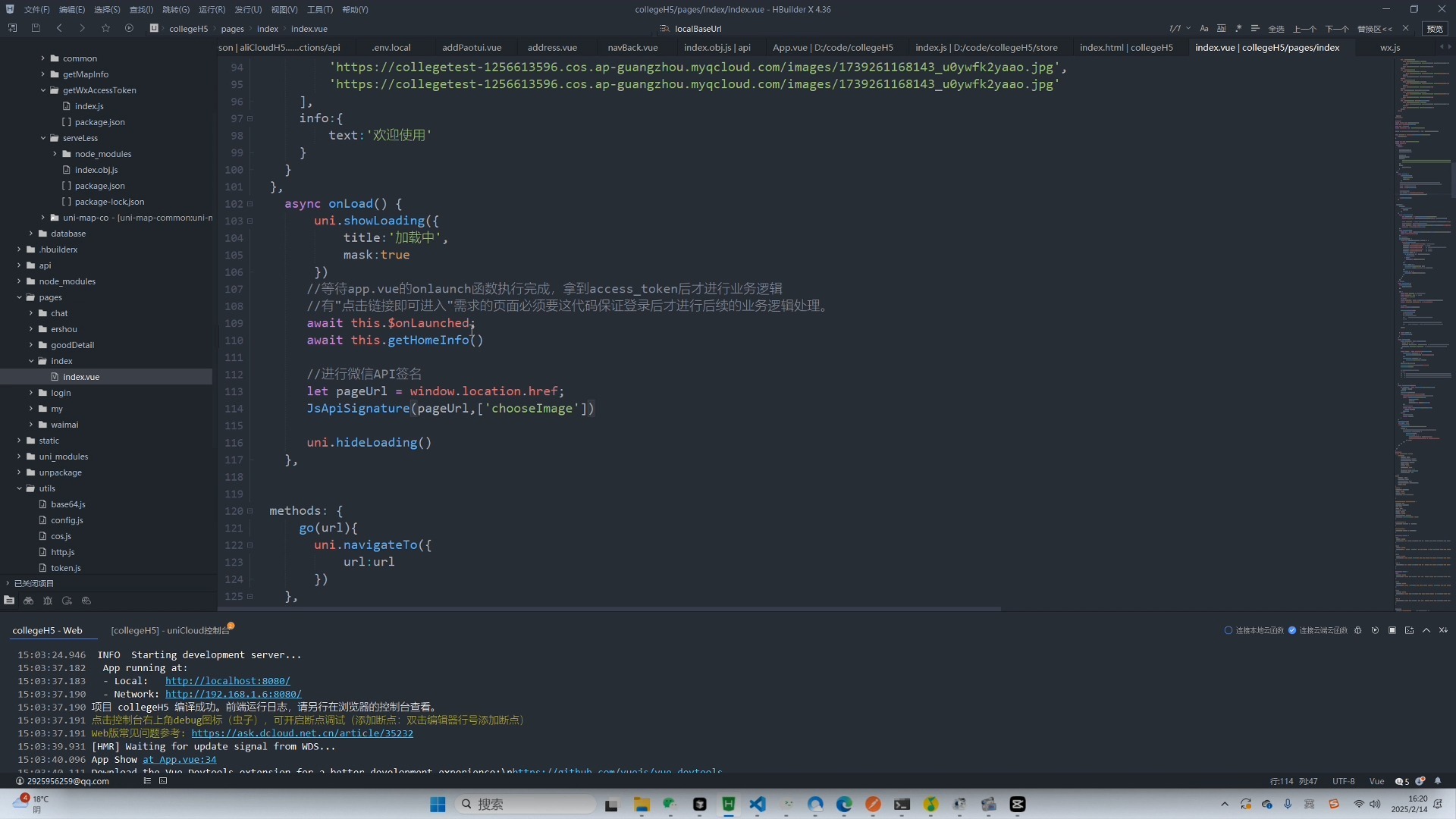Click the restart run icon in console
This screenshot has width=1456, height=819.
(1375, 630)
